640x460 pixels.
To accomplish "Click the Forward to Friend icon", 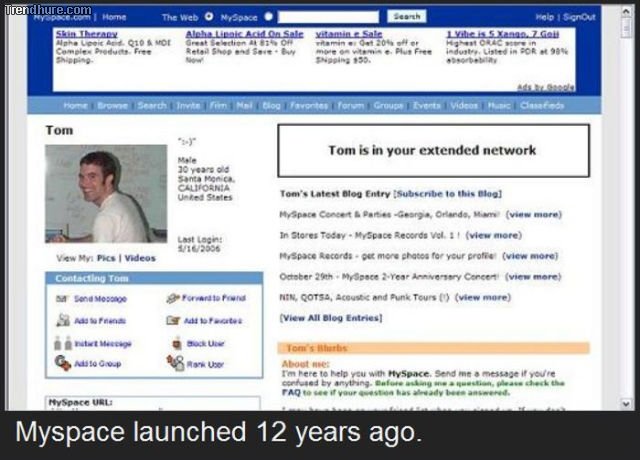I will coord(174,298).
